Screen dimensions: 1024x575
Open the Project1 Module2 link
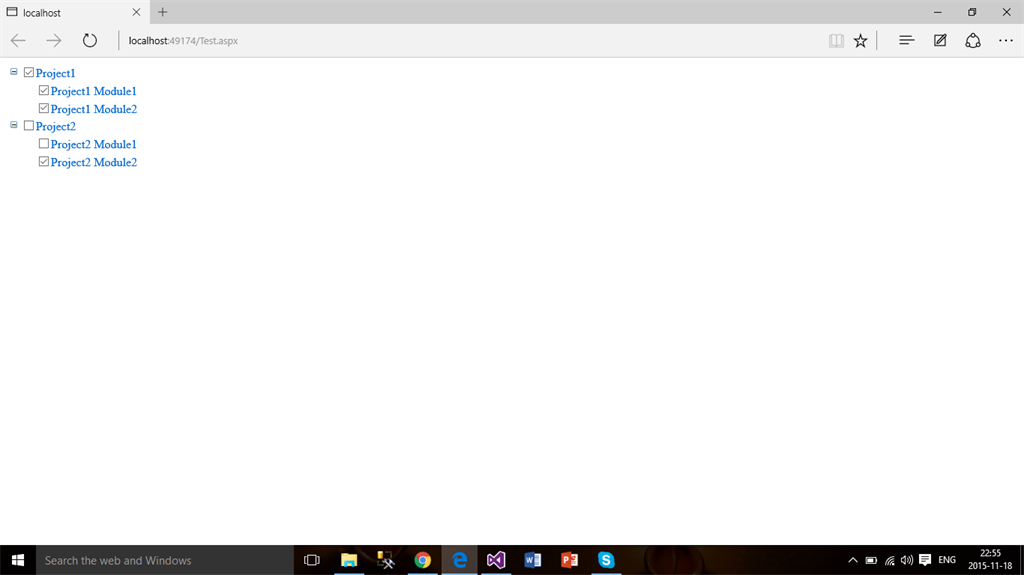pos(93,109)
